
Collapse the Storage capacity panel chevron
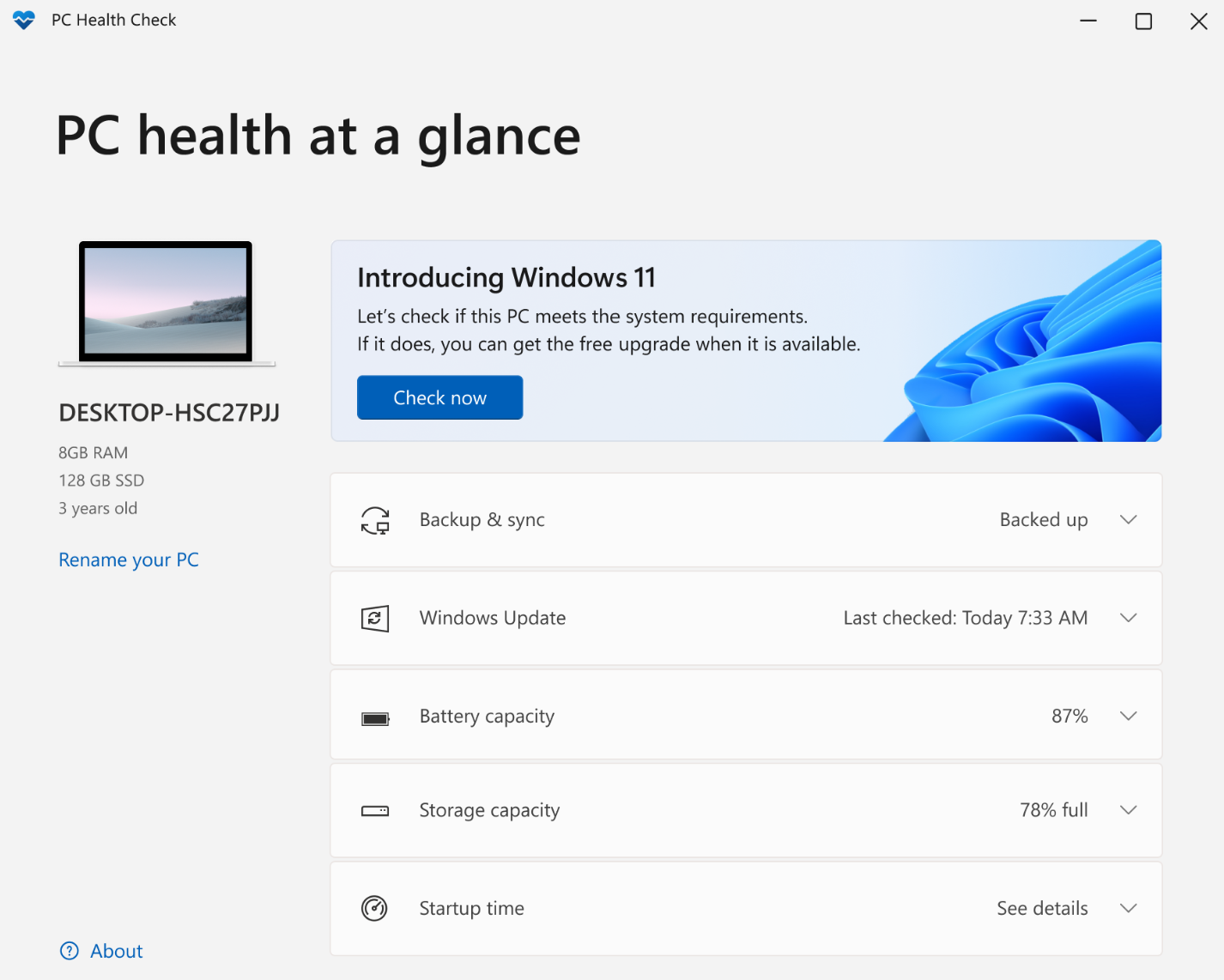point(1129,810)
